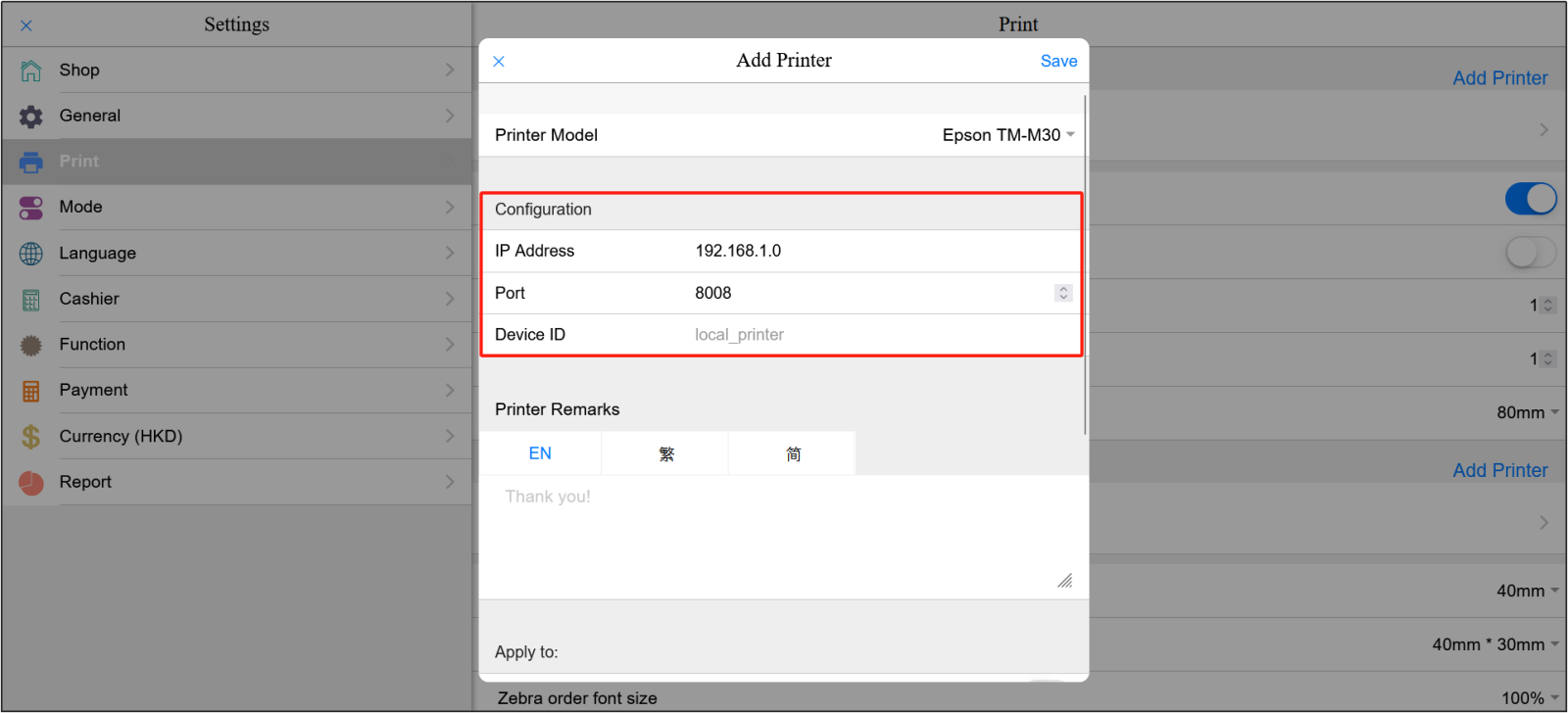The image size is (1568, 713).
Task: Click the Mode toggle icon in sidebar
Action: click(x=31, y=208)
